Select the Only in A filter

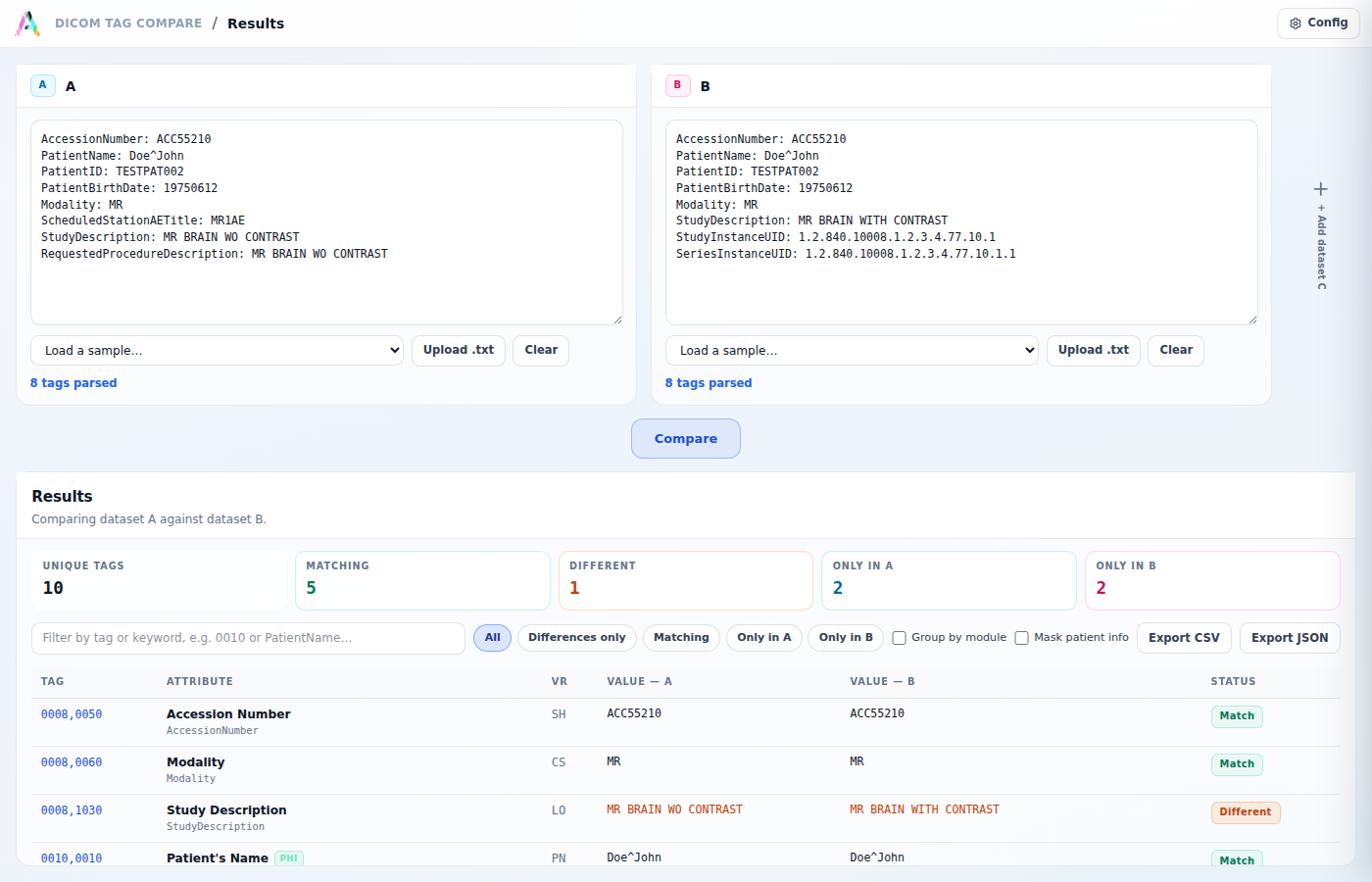764,638
